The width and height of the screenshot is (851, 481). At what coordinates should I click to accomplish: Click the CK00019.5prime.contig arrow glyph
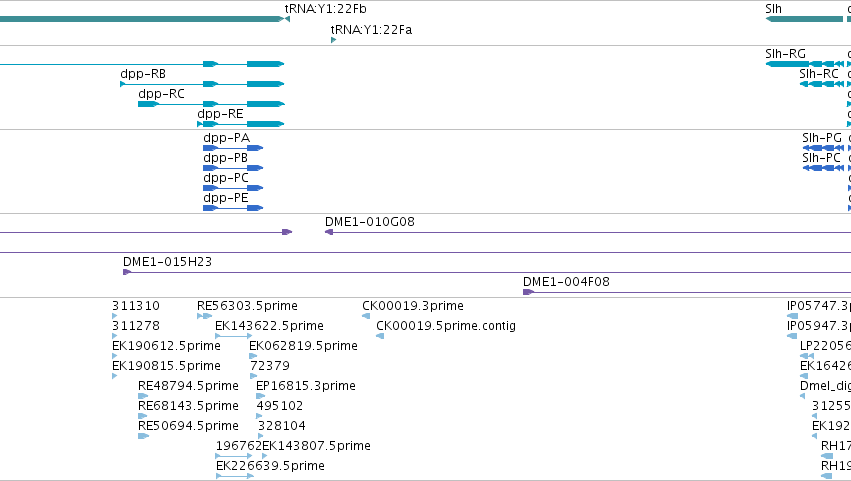[x=380, y=336]
